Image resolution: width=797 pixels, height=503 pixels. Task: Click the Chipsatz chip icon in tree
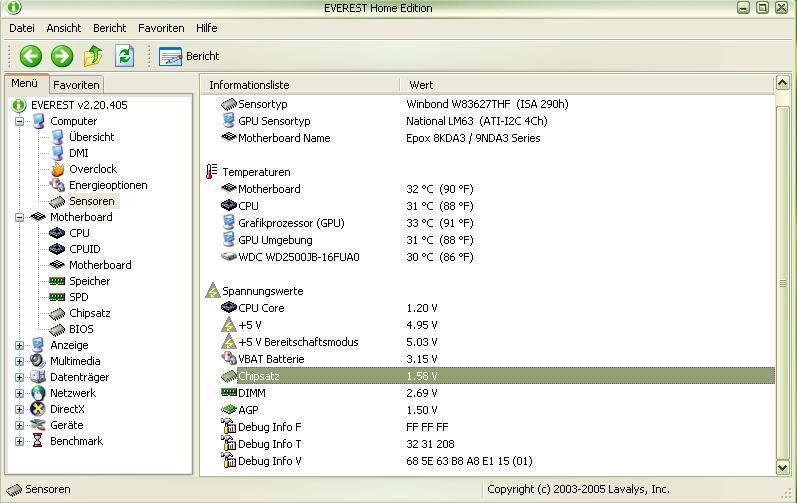tap(57, 313)
